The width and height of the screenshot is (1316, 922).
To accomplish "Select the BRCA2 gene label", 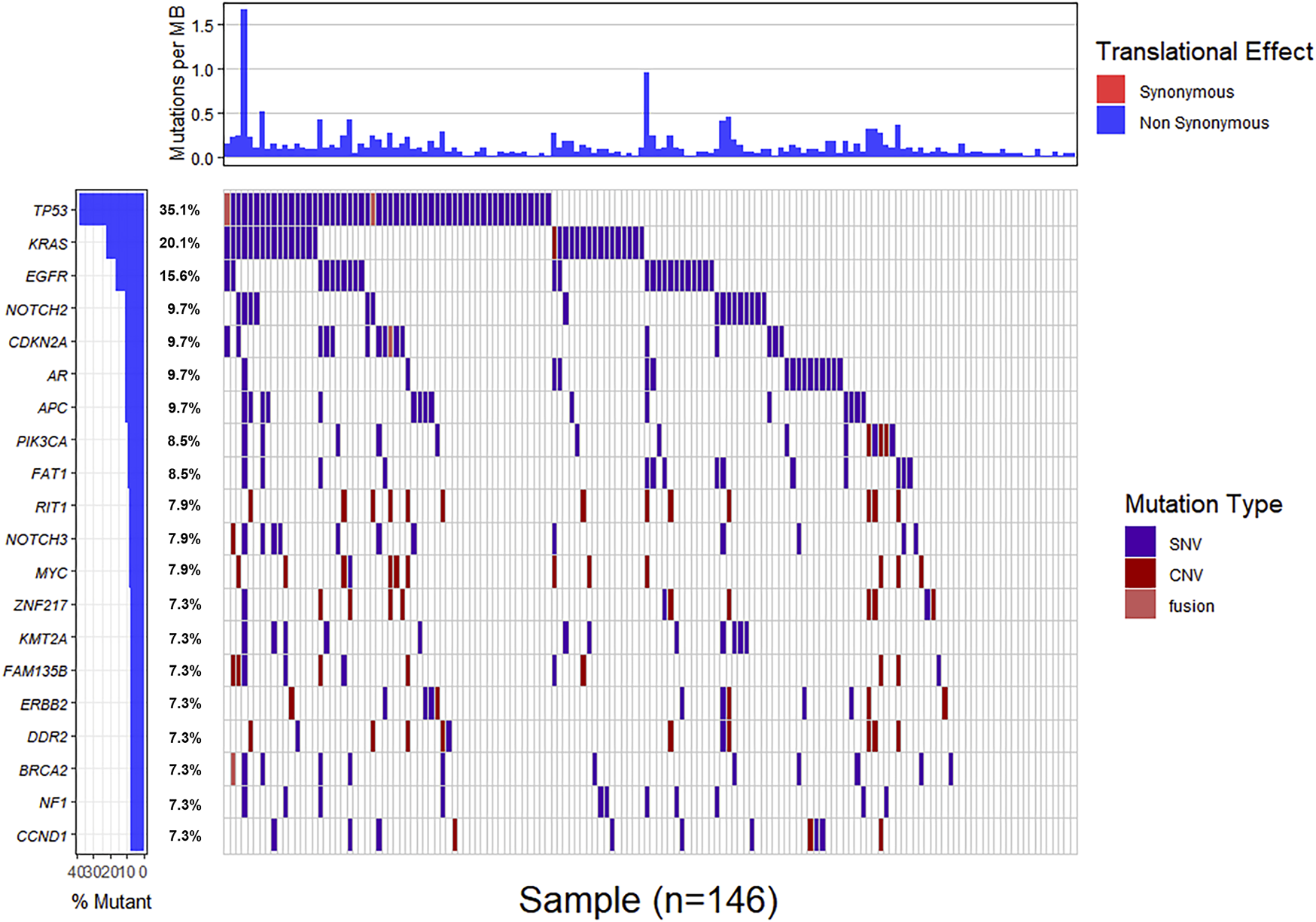I will coord(43,770).
